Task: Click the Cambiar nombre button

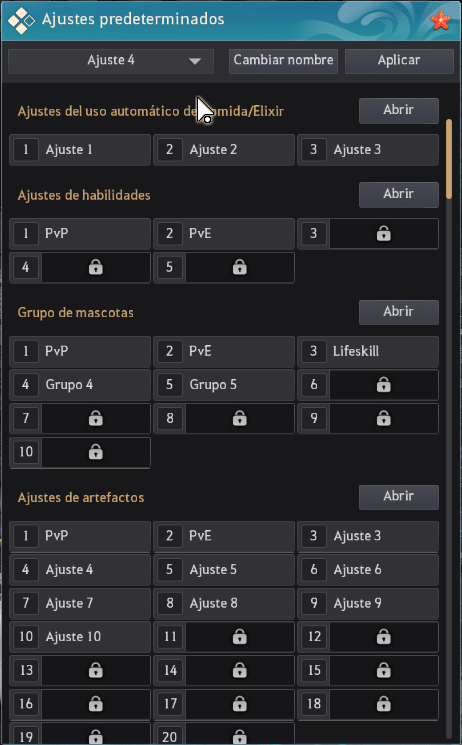Action: (x=283, y=61)
